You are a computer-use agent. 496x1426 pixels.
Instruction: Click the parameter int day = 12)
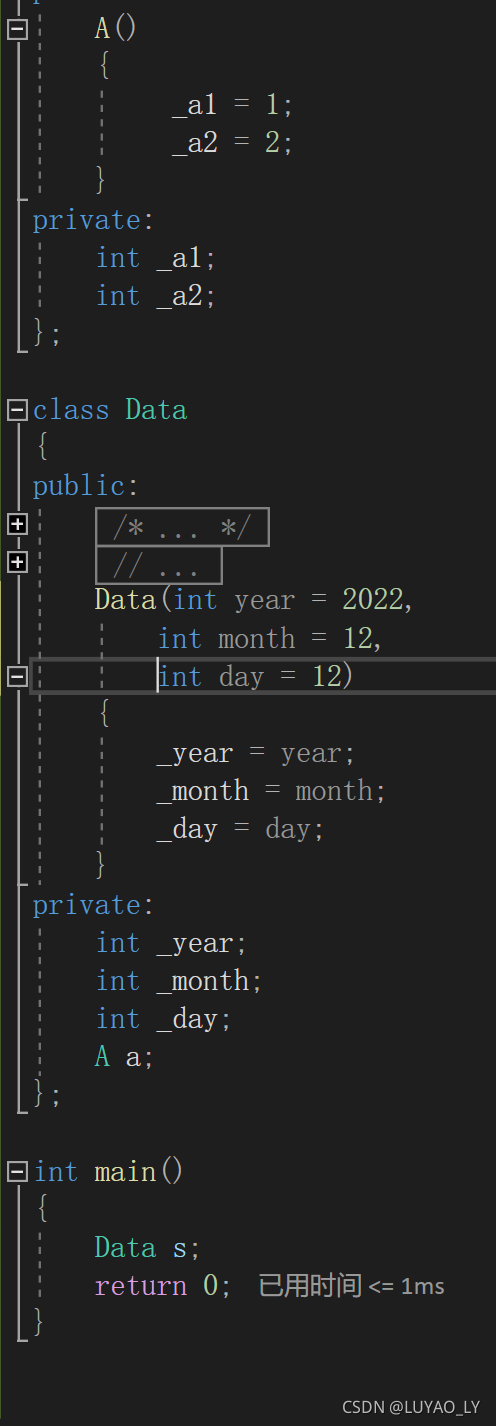256,677
